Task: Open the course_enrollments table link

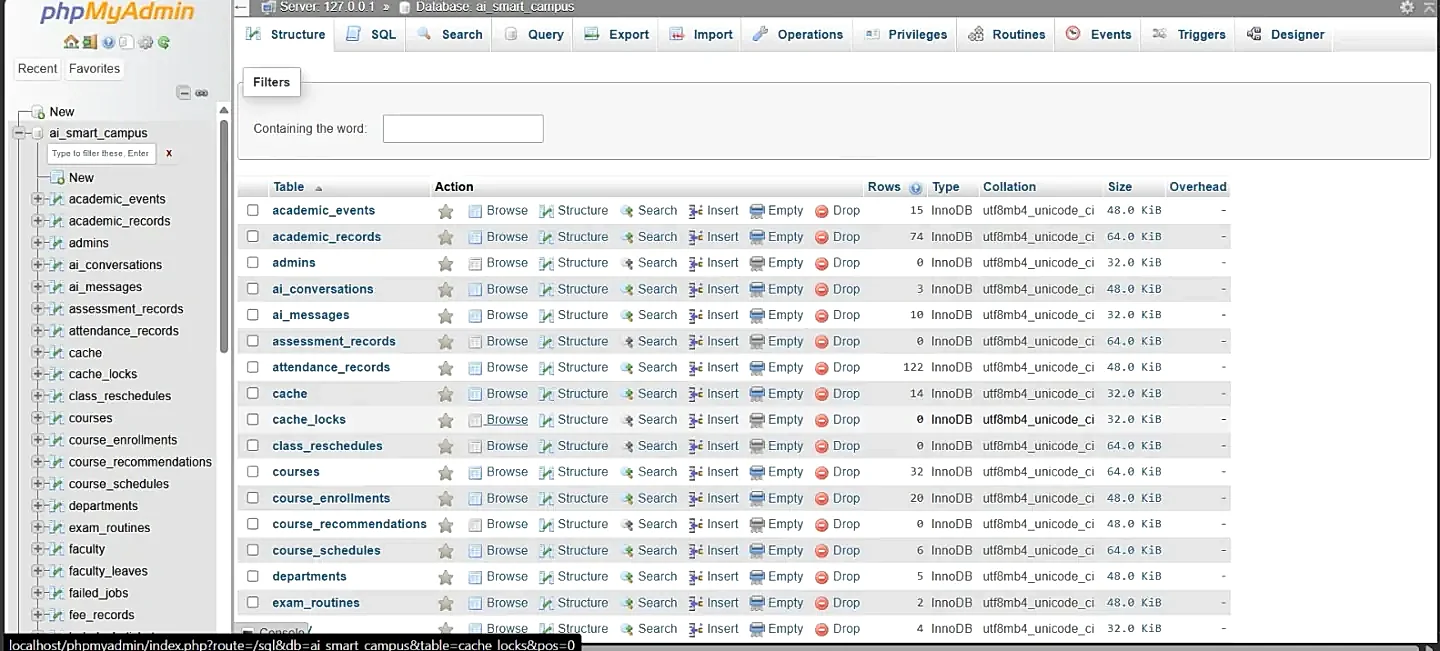Action: pos(331,498)
